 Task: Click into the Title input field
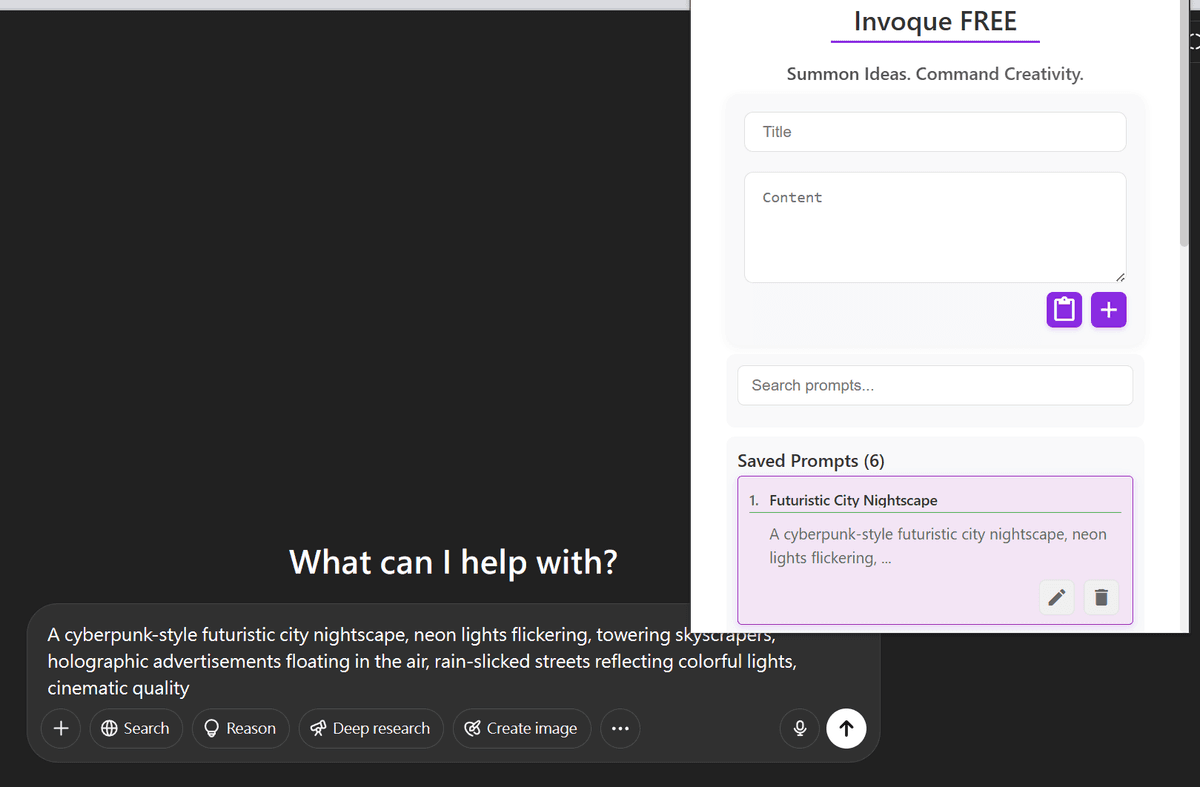[935, 132]
